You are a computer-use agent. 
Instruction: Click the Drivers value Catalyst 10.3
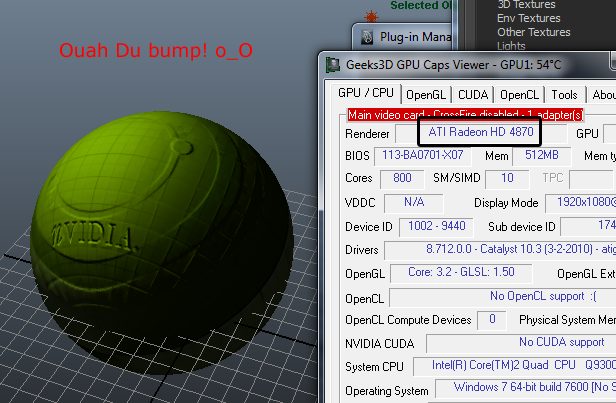pos(500,250)
